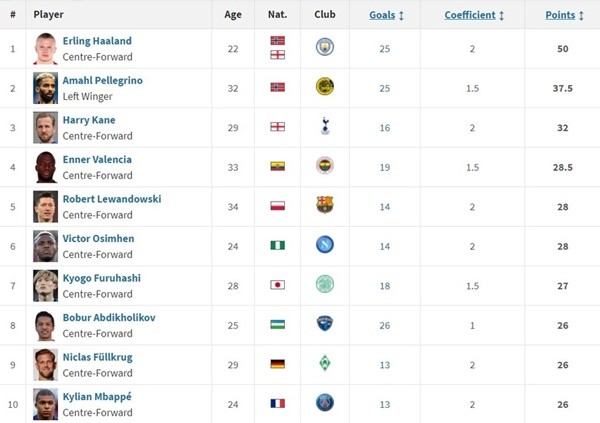Click Amahl Pellegrino's portrait thumbnail

click(45, 87)
